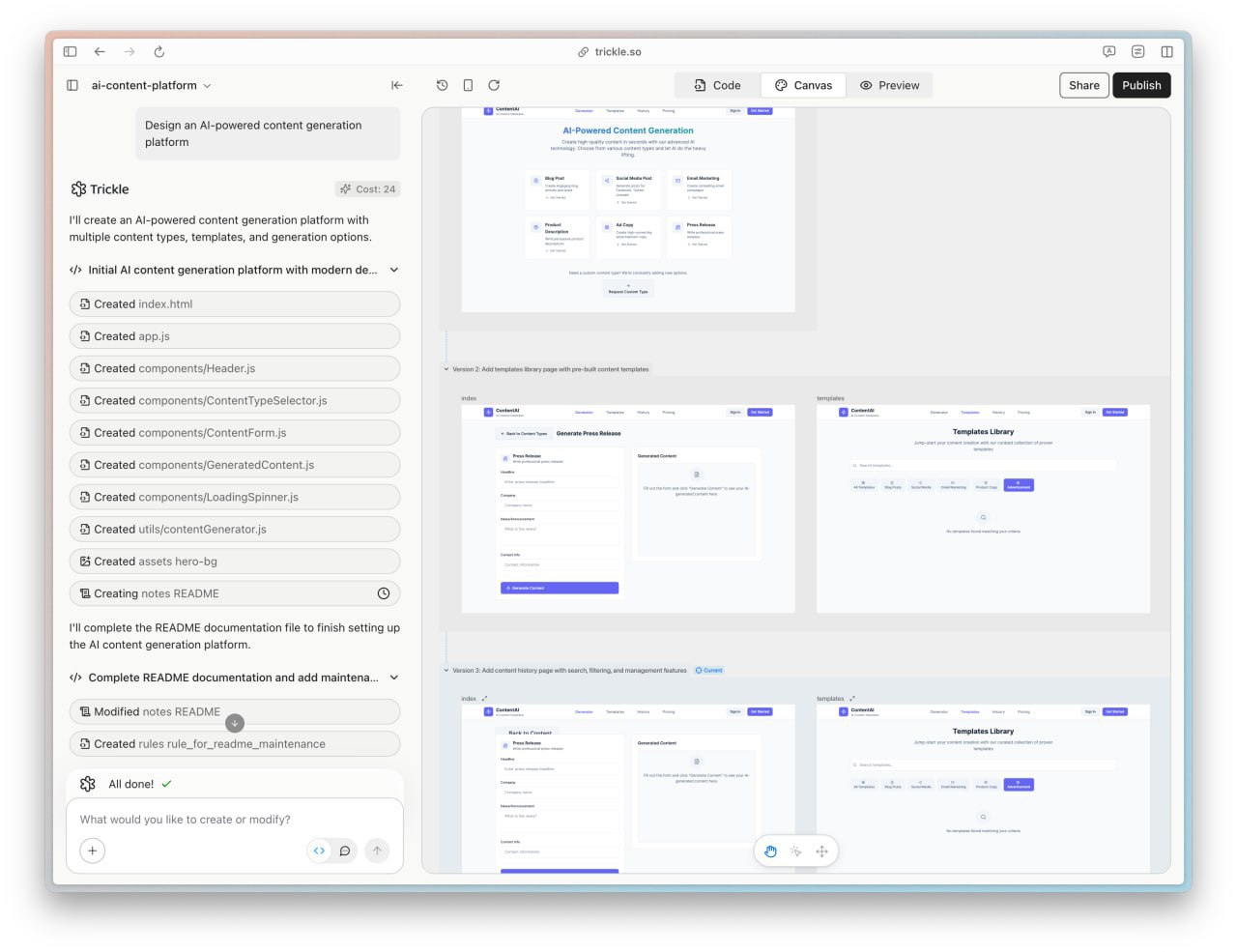Collapse Initial AI content generation section
The image size is (1237, 952).
point(393,270)
